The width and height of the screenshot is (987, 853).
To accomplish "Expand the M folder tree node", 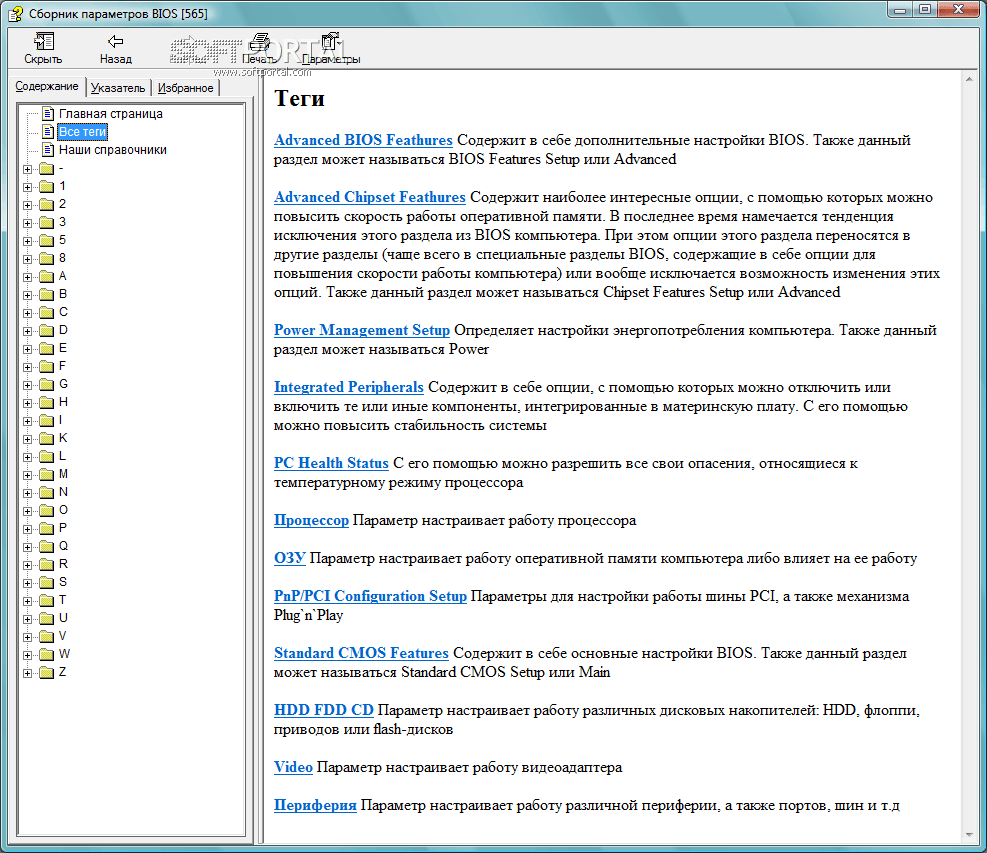I will (x=27, y=475).
